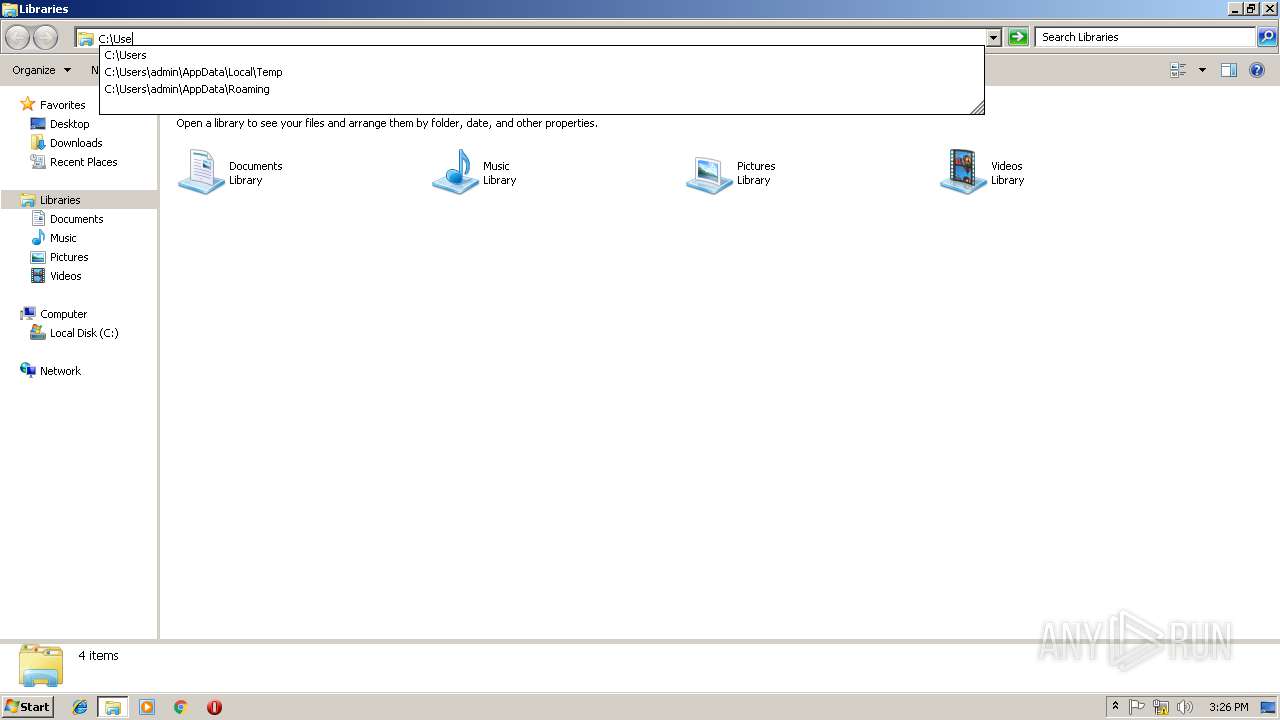Click the "4 items" status text
Viewport: 1280px width, 720px height.
click(98, 656)
